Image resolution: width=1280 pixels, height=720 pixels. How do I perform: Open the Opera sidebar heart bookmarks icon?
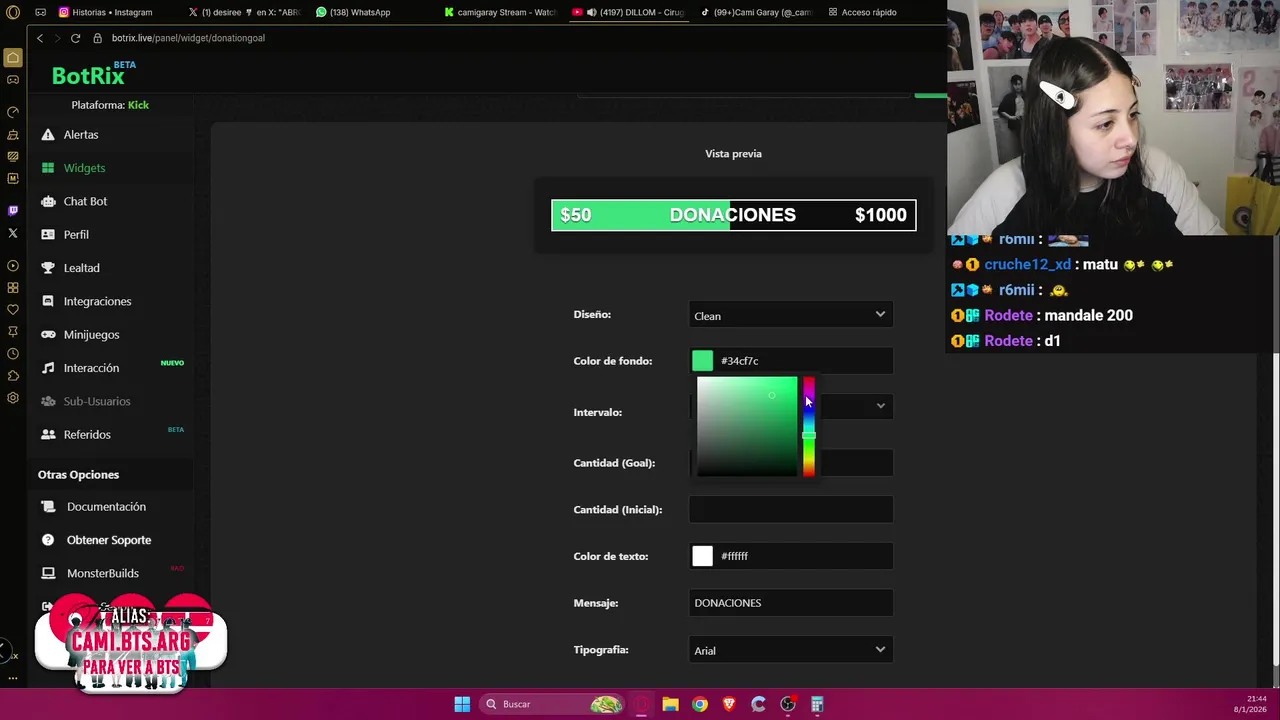click(x=13, y=310)
